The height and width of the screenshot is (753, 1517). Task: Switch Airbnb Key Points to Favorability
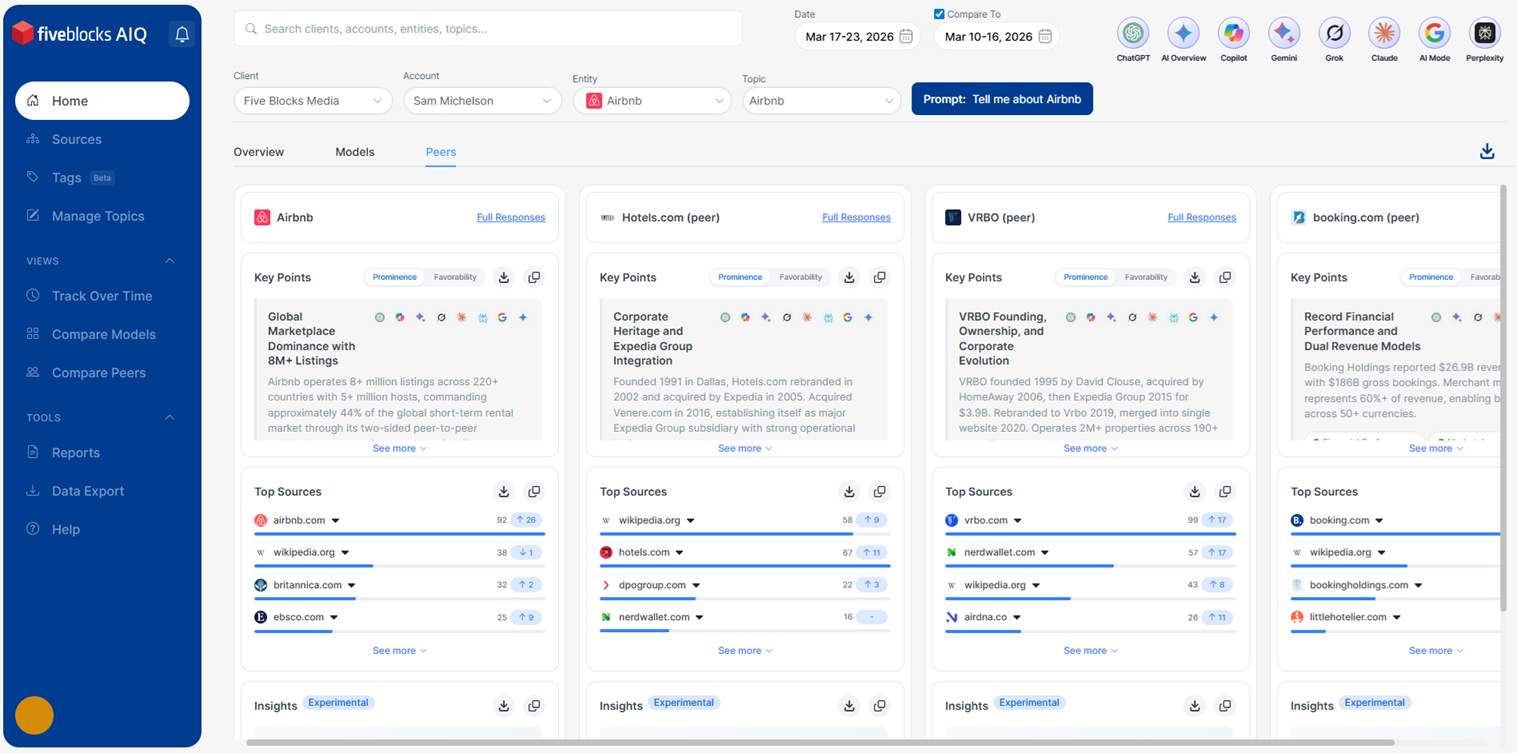click(455, 277)
